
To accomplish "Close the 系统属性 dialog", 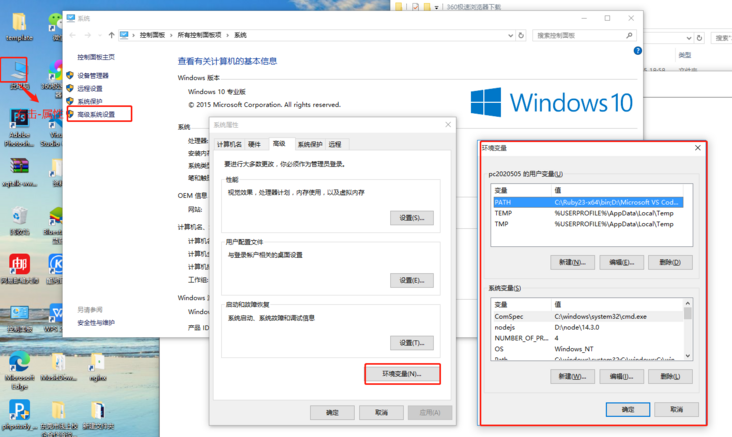I will point(448,125).
